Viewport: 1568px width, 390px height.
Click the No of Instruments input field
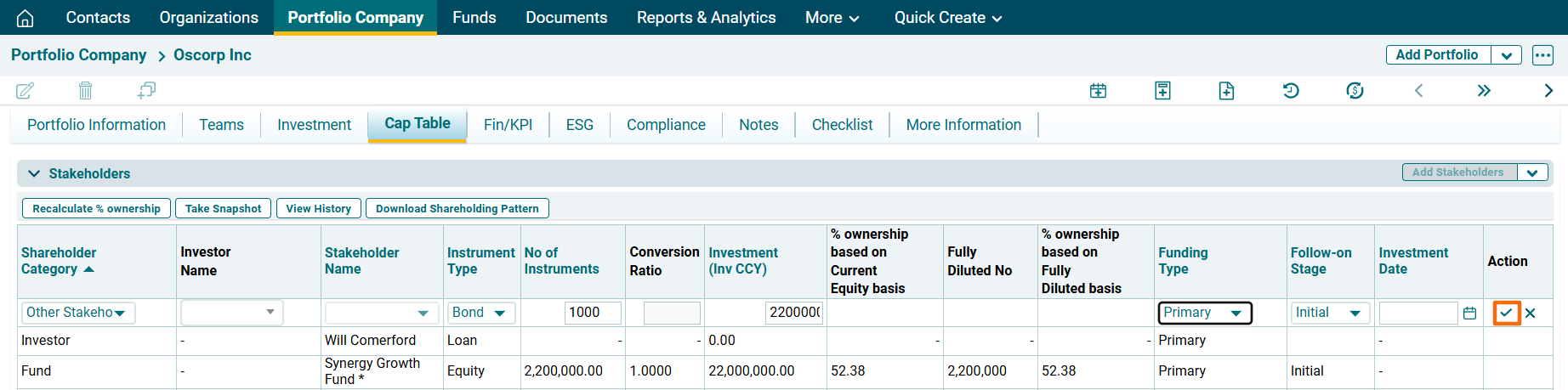click(x=592, y=313)
